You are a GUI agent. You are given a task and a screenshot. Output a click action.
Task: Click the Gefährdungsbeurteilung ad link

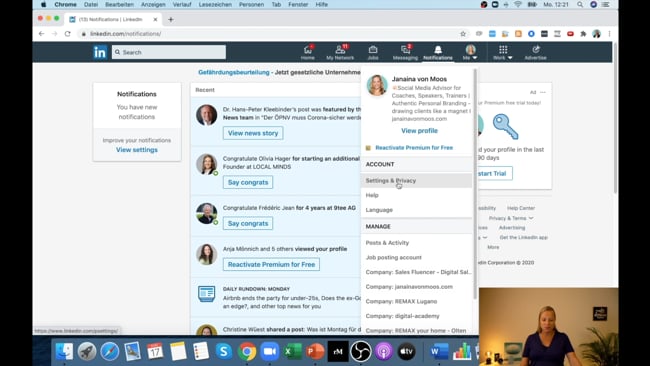coord(234,72)
